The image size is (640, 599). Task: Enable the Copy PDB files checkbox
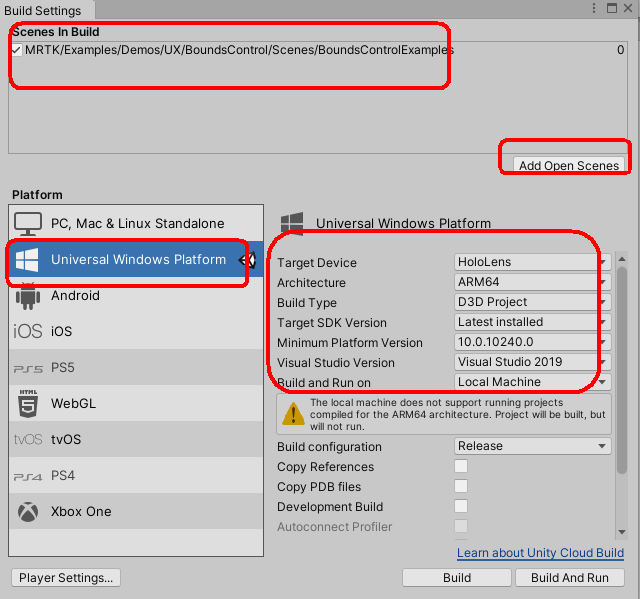tap(461, 486)
